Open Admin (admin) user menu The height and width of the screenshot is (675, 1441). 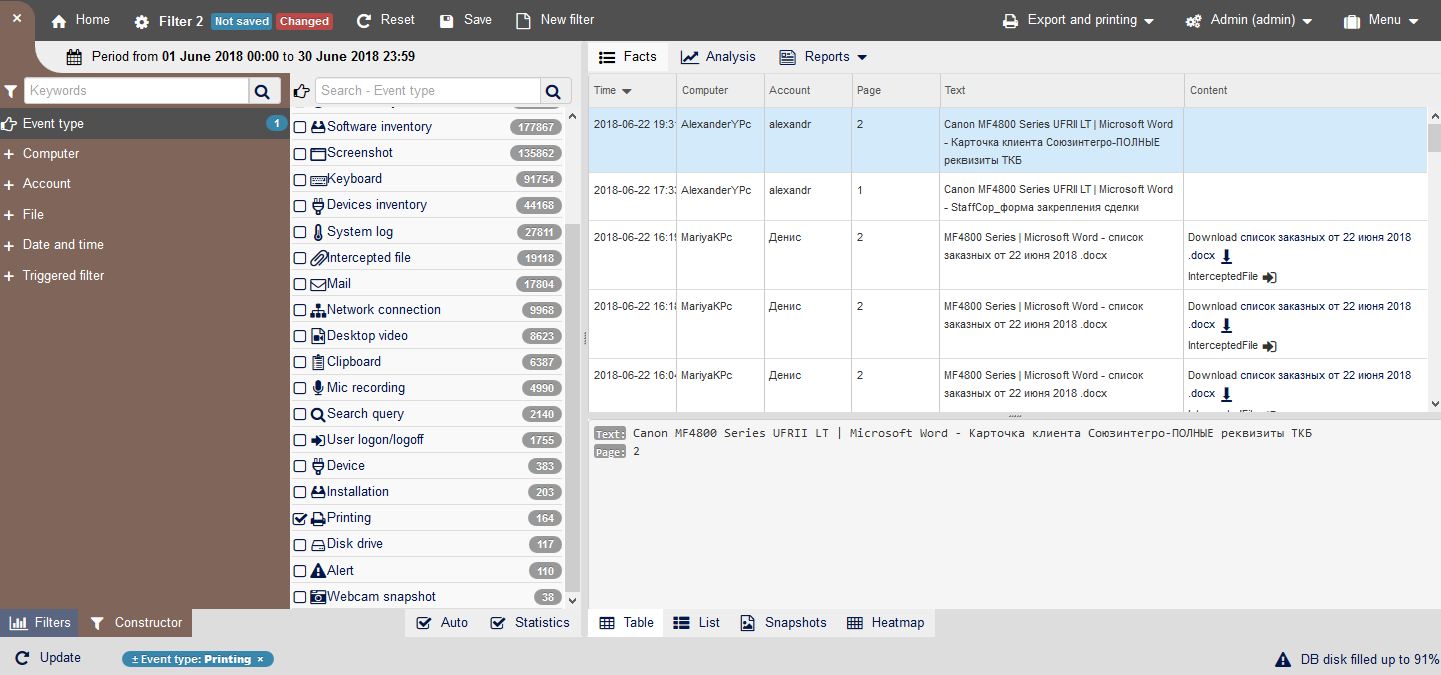click(1249, 20)
